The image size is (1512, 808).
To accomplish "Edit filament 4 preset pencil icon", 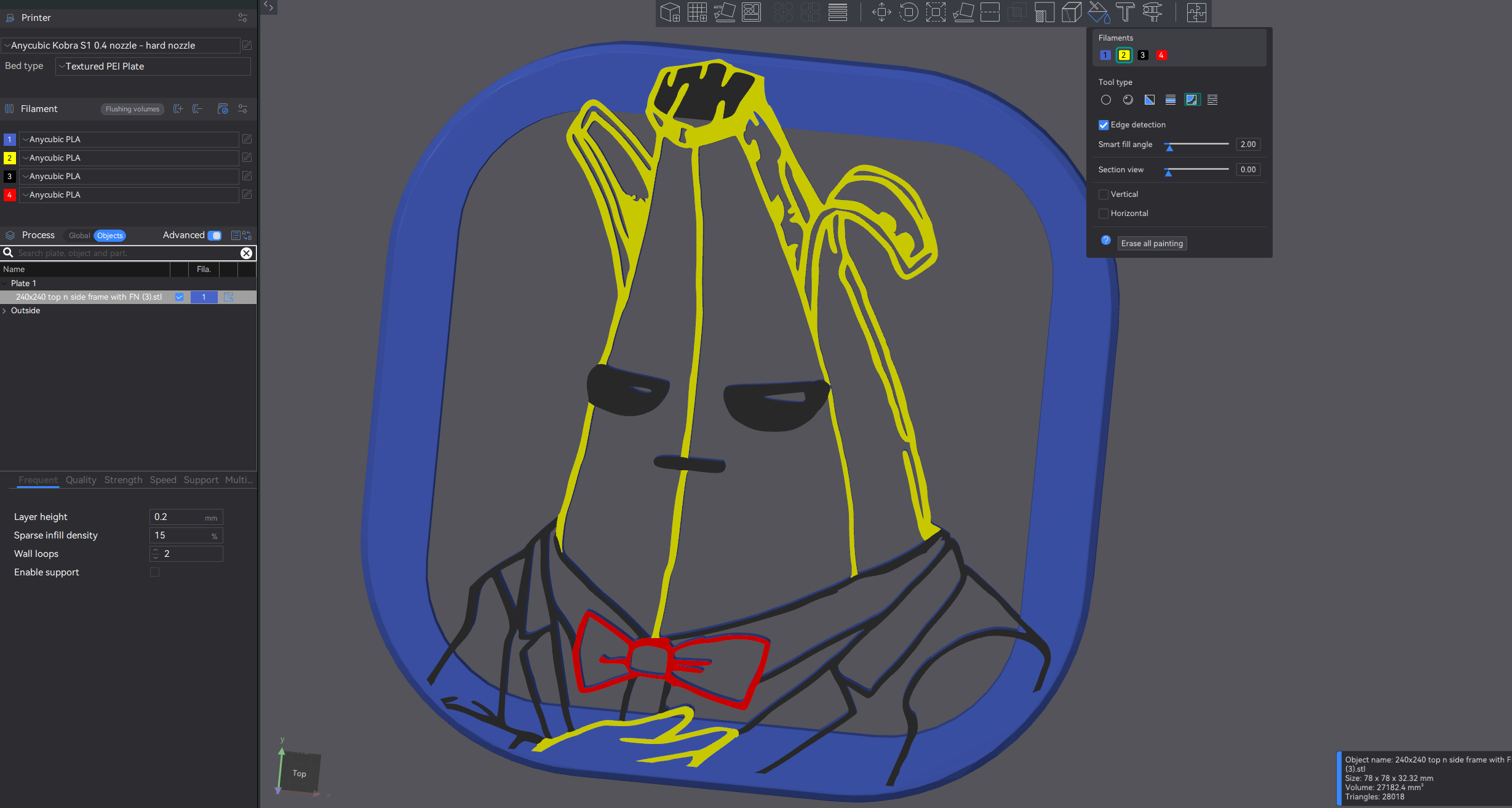I will (247, 194).
